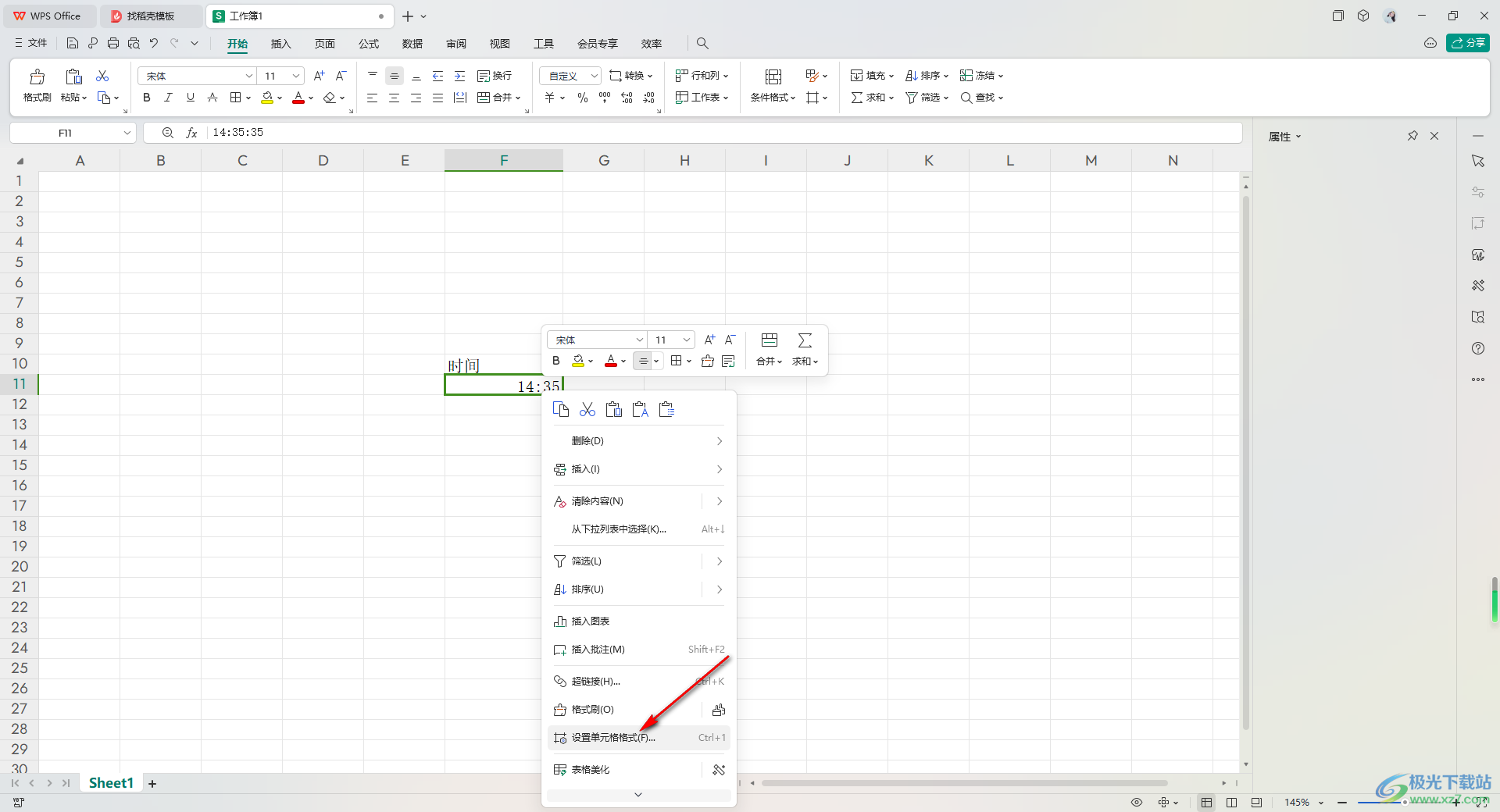Toggle middle vertical alignment
Viewport: 1500px width, 812px height.
(395, 76)
